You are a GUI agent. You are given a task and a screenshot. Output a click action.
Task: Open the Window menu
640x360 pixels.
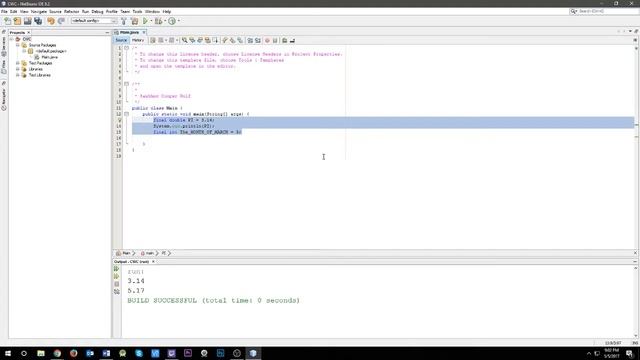[x=152, y=11]
